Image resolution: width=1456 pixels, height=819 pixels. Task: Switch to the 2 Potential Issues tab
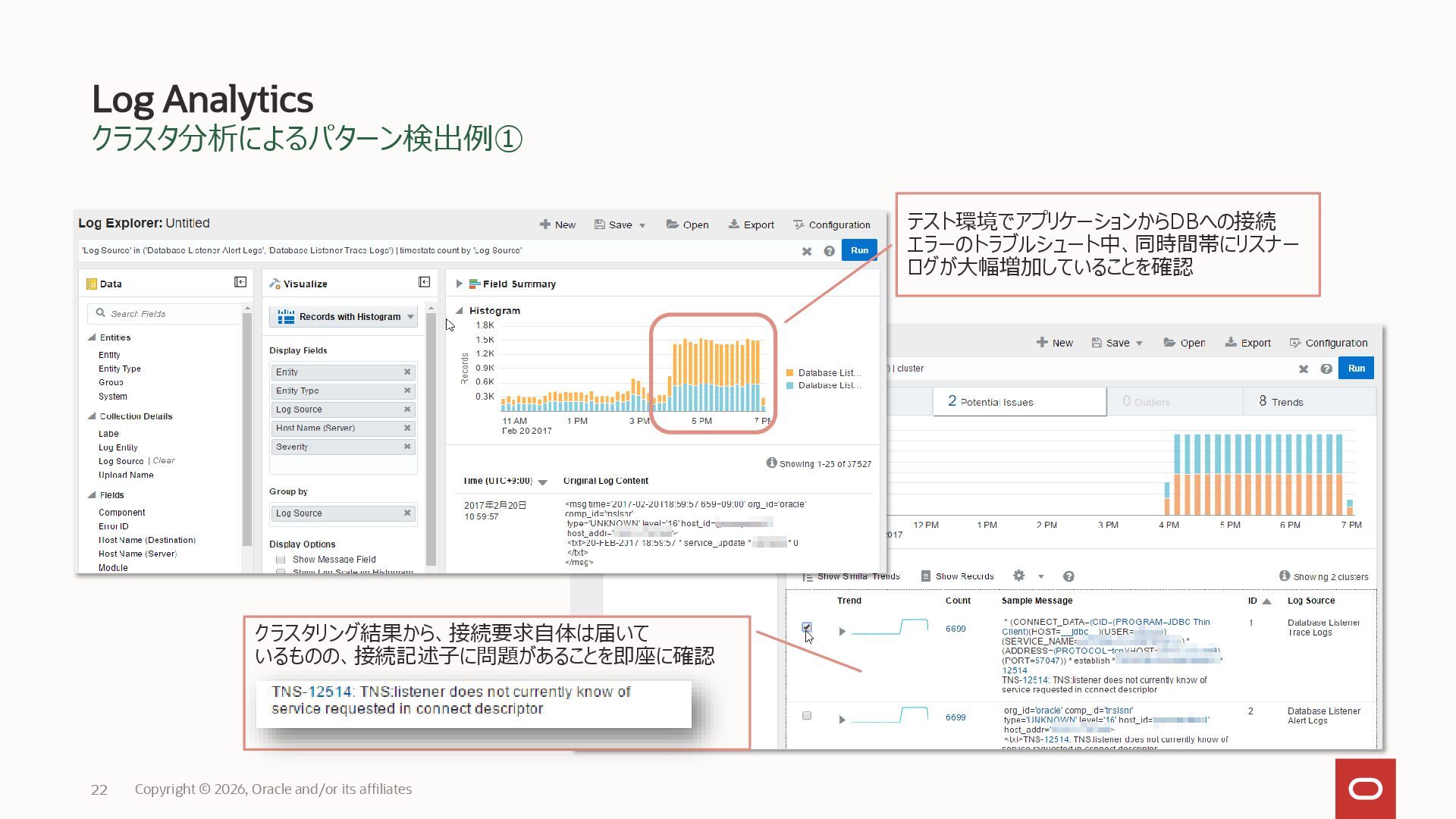tap(1019, 402)
